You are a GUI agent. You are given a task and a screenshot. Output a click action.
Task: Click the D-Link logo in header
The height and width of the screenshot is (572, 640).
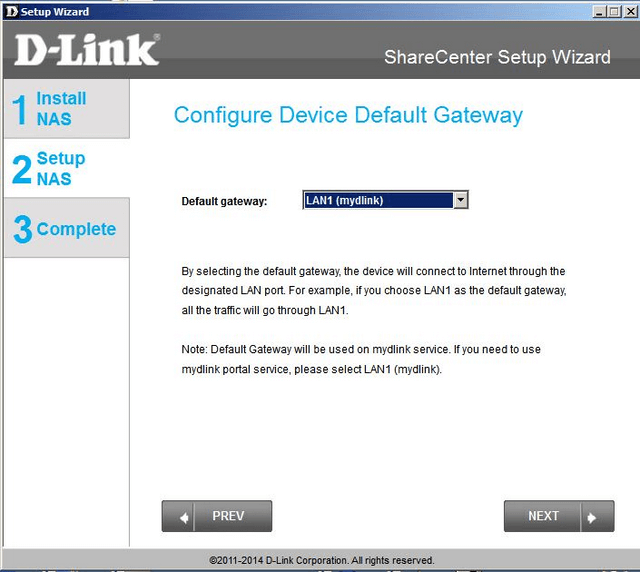87,49
